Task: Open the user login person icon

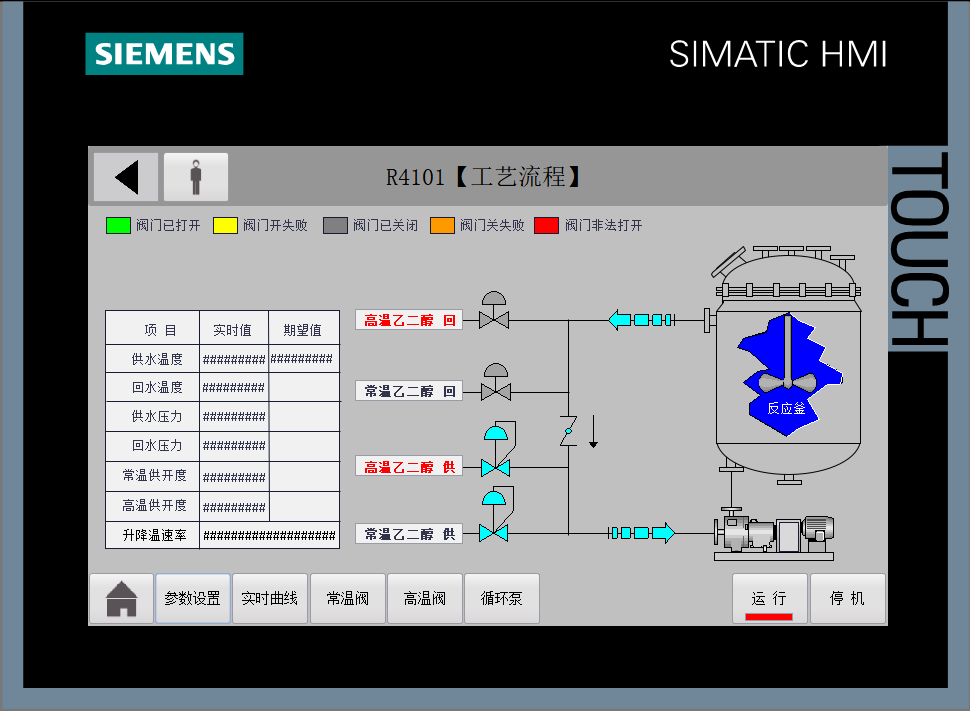Action: pyautogui.click(x=196, y=177)
